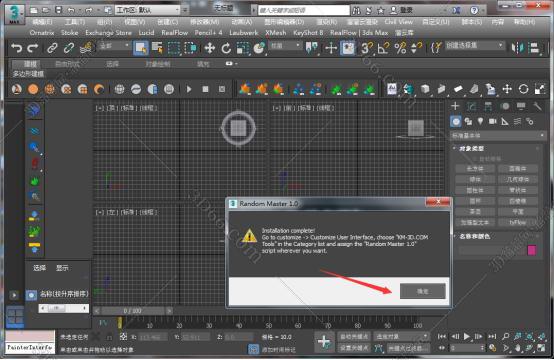The width and height of the screenshot is (554, 360).
Task: Switch to the Display command panel
Action: (521, 106)
